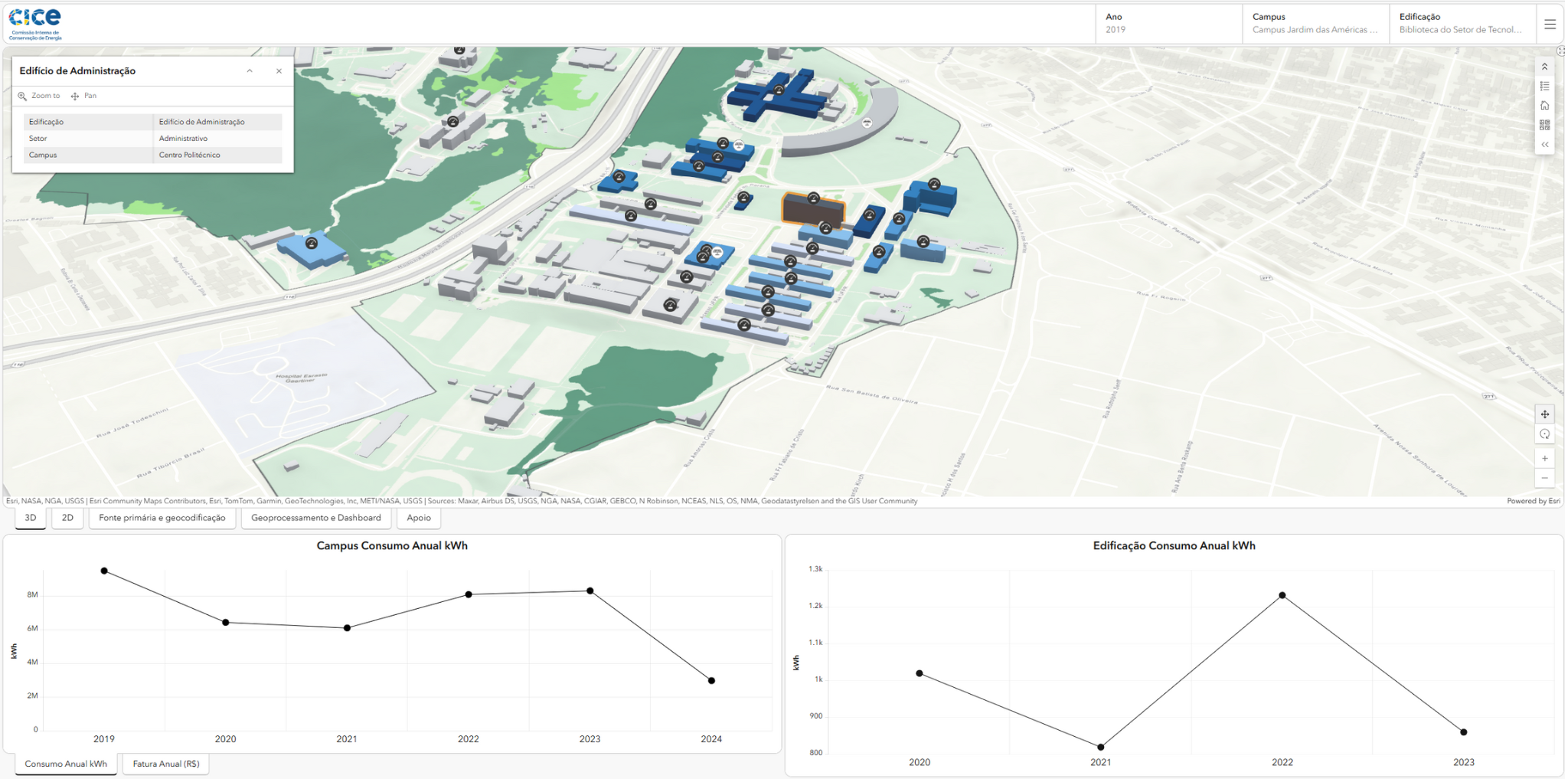The height and width of the screenshot is (779, 1568).
Task: Zoom in on the map
Action: (1544, 458)
